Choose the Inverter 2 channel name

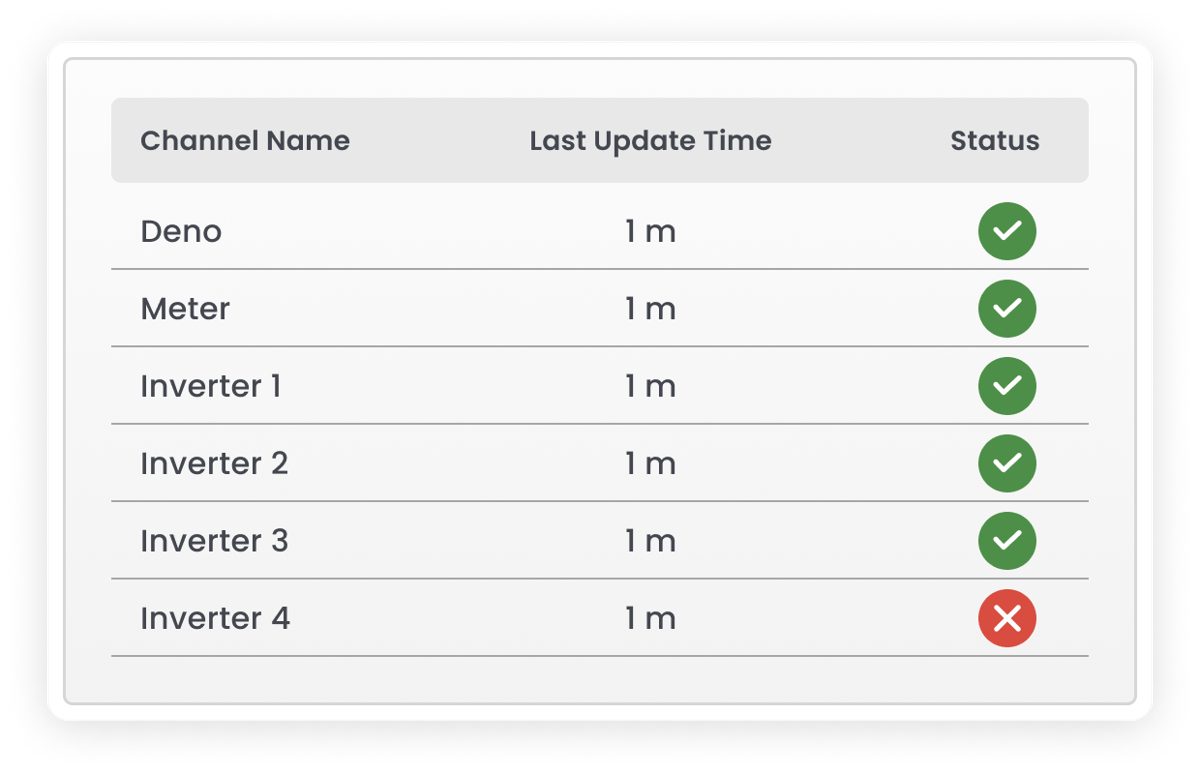click(x=214, y=464)
